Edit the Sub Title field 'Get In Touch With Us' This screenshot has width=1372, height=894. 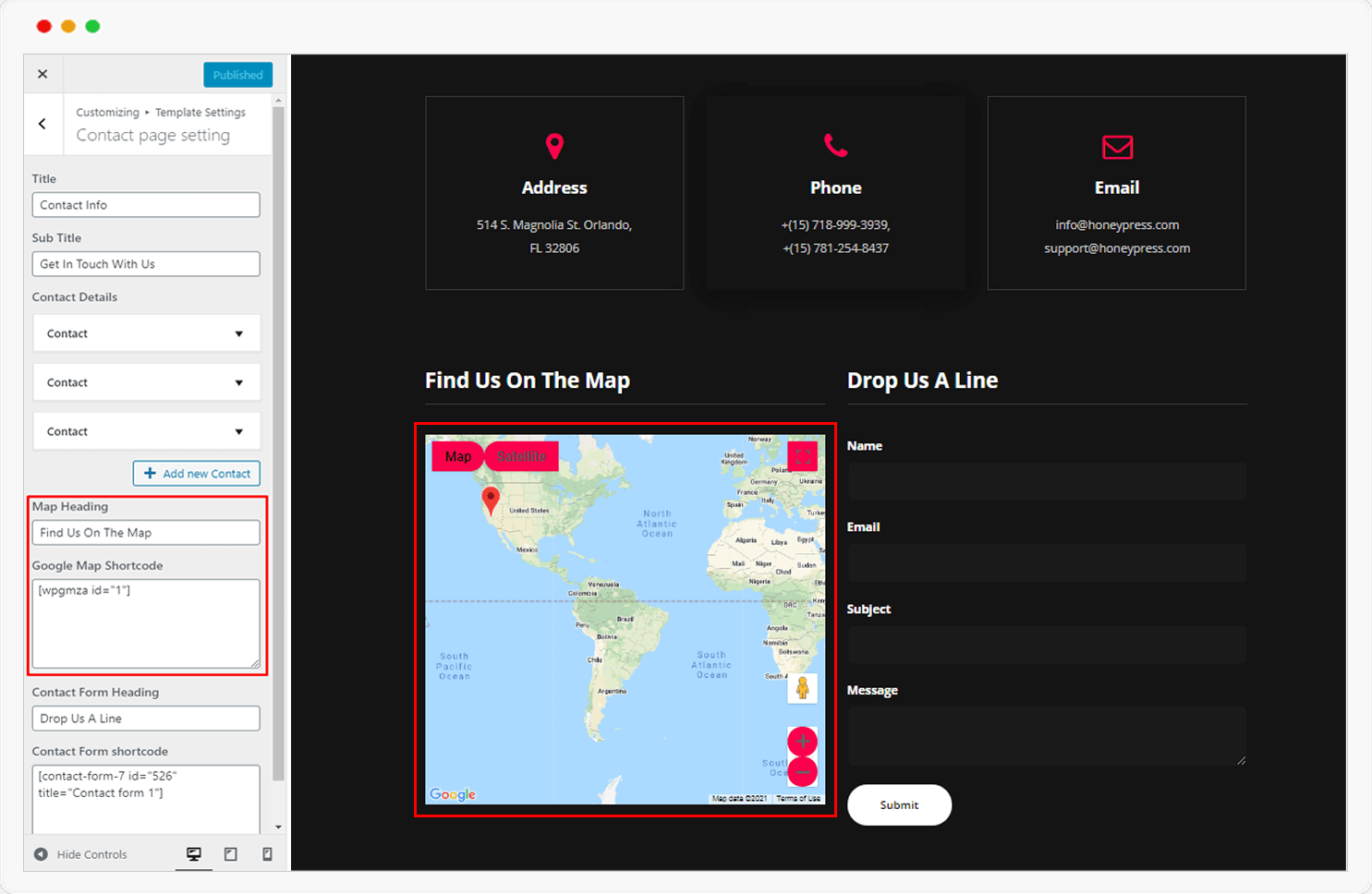coord(146,264)
